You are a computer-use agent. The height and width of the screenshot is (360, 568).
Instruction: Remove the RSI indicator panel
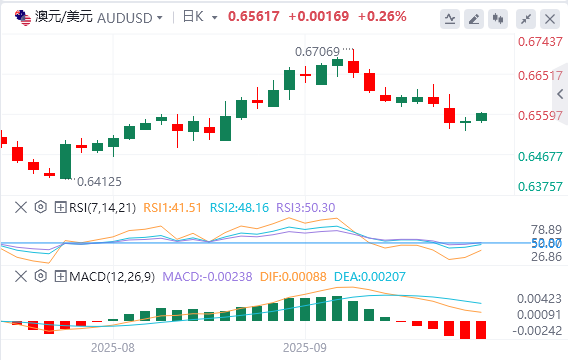tap(21, 208)
